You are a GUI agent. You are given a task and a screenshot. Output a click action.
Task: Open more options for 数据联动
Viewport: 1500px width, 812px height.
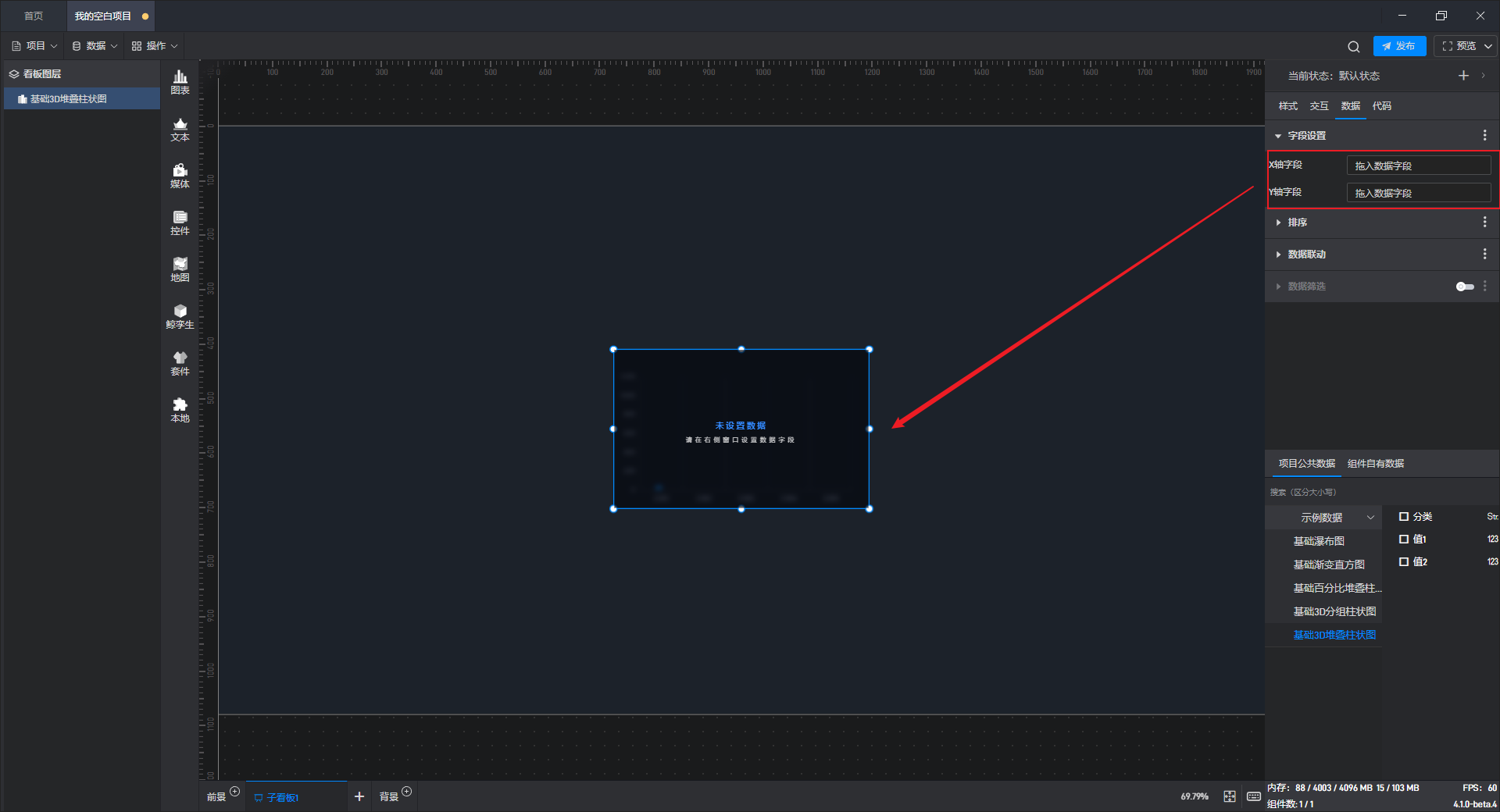click(1484, 254)
